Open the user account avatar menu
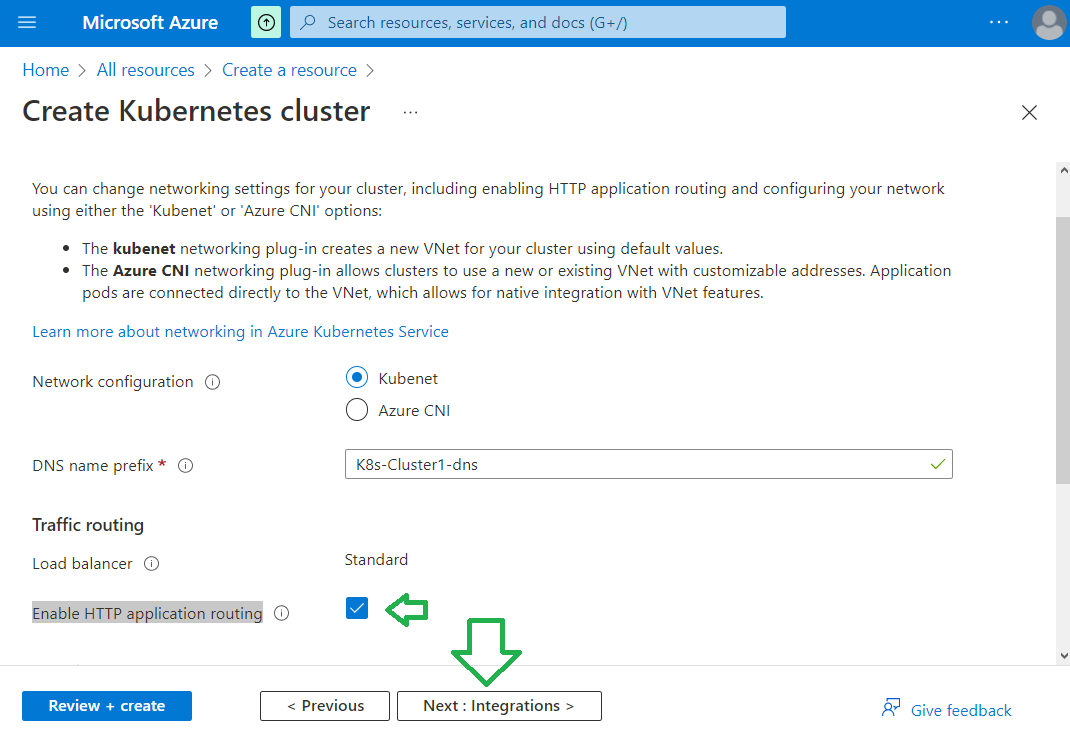 1049,23
